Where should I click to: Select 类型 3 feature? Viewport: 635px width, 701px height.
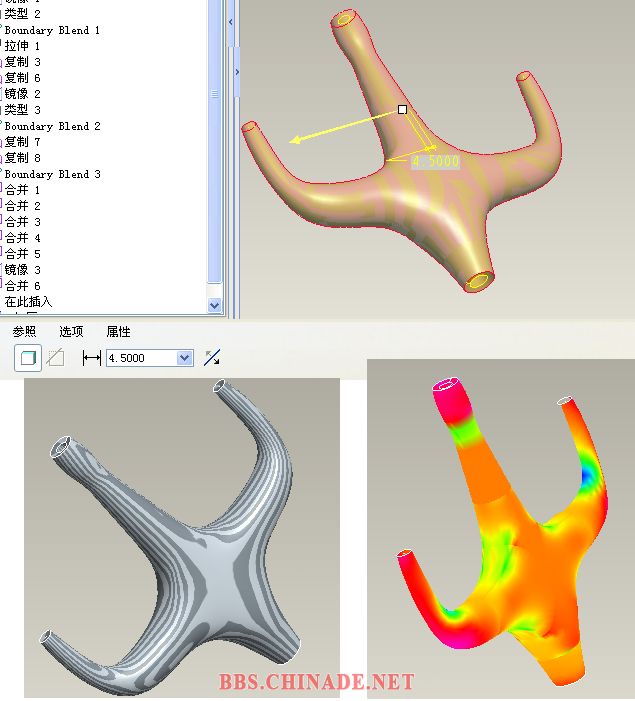(22, 110)
